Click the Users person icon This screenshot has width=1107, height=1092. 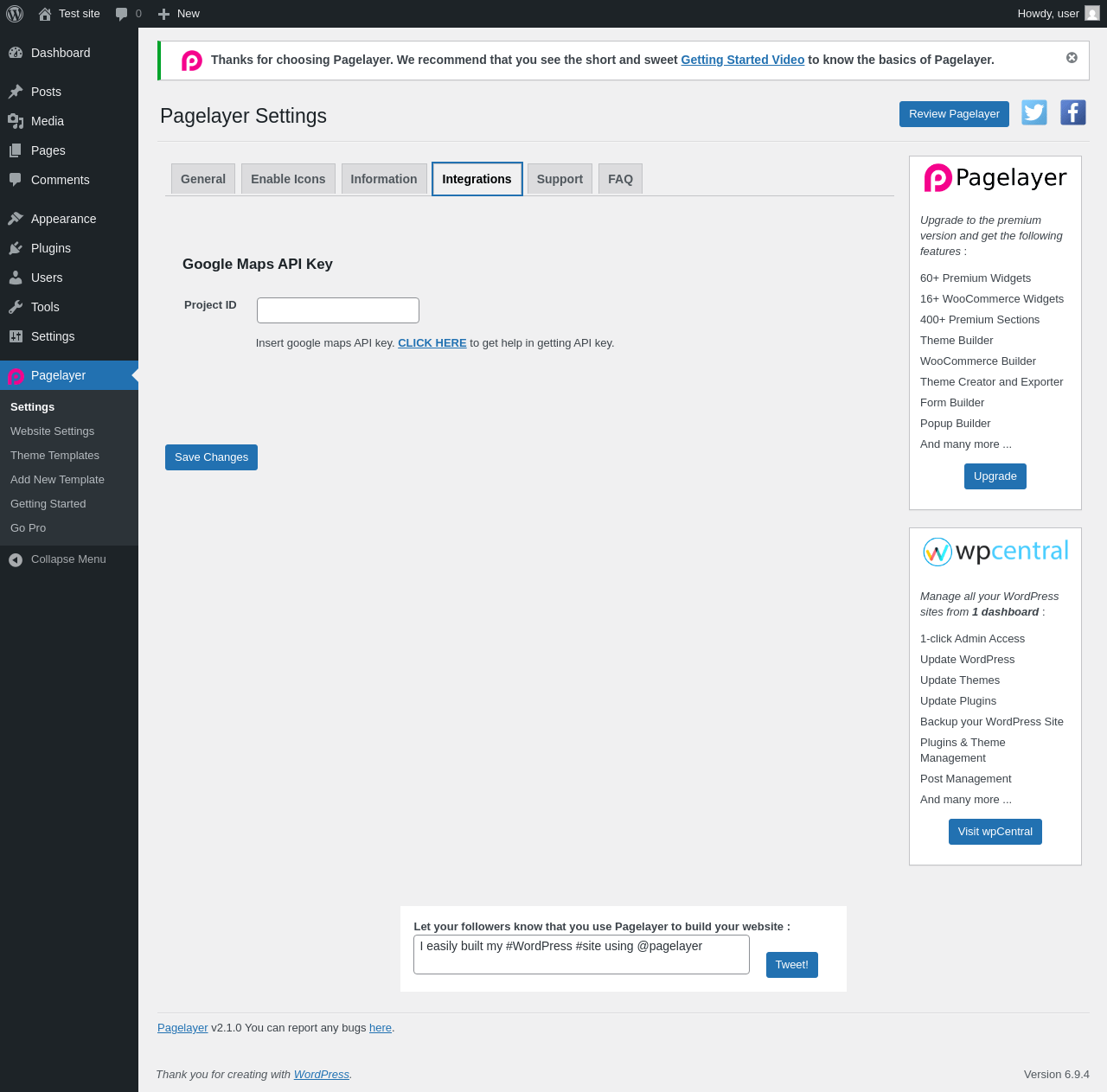[x=16, y=278]
